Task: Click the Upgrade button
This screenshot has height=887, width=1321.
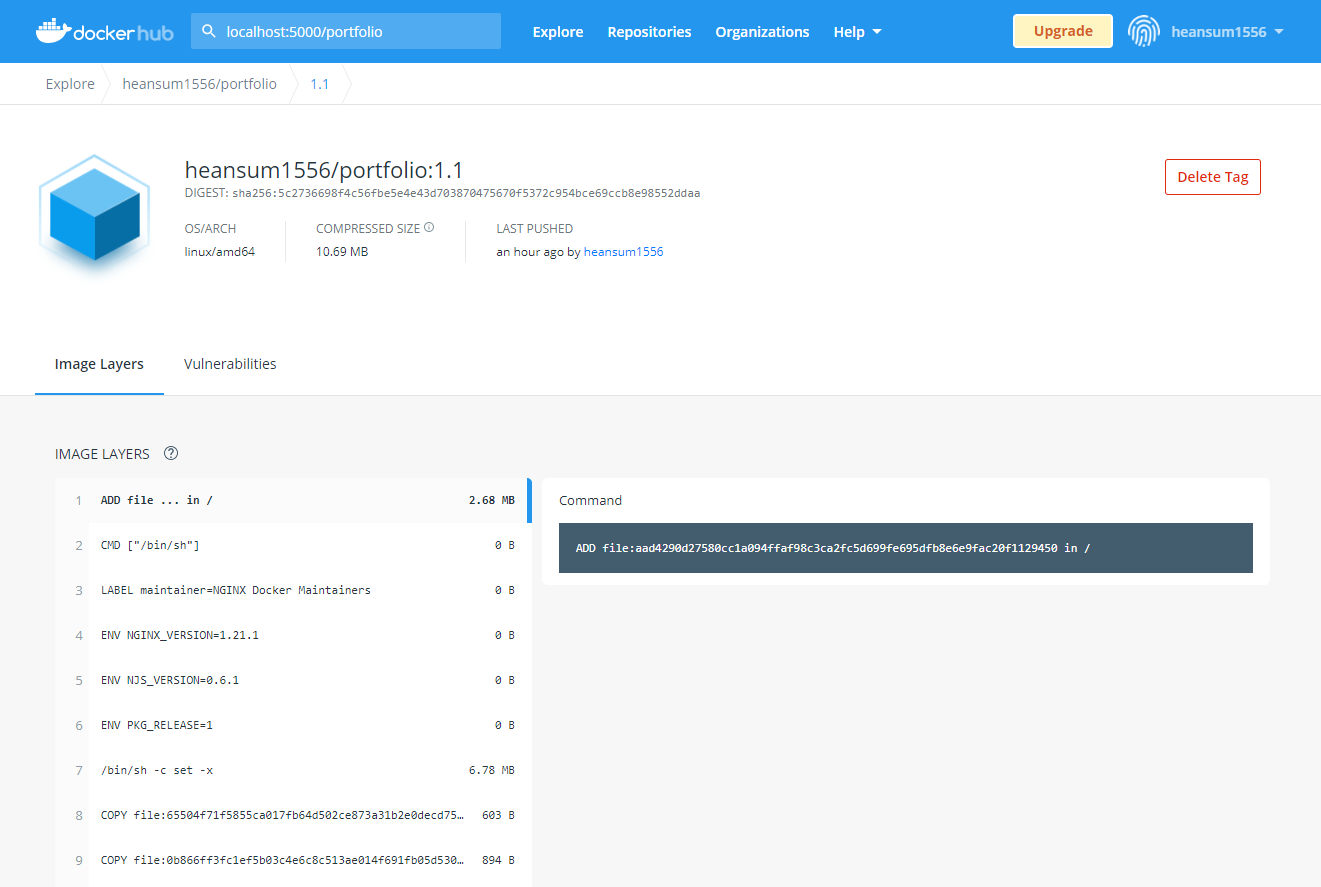Action: pos(1063,31)
